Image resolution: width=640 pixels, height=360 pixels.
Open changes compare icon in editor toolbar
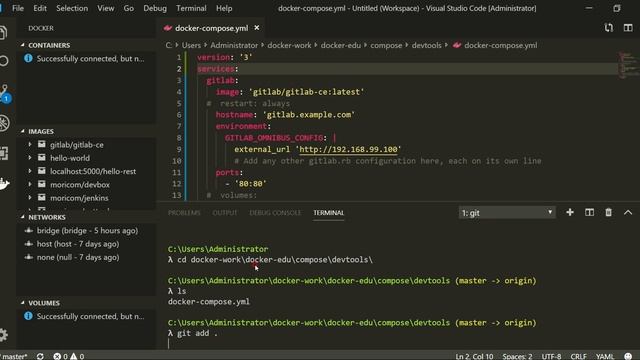click(609, 28)
